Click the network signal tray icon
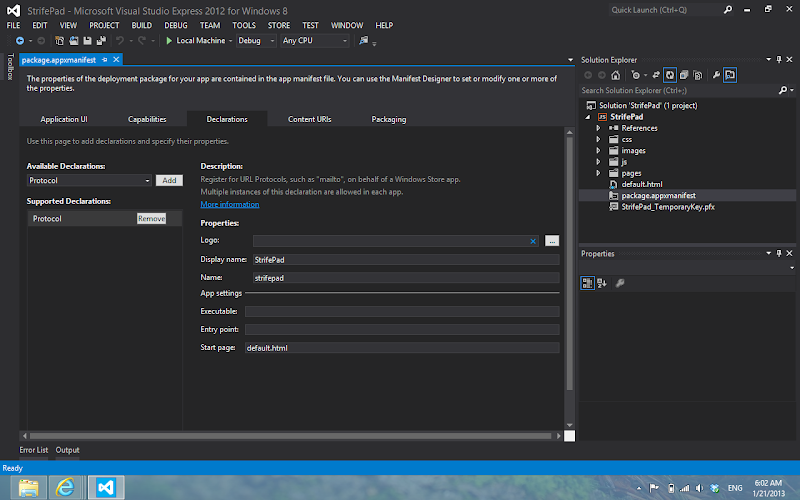Viewport: 800px width, 500px height. 685,488
